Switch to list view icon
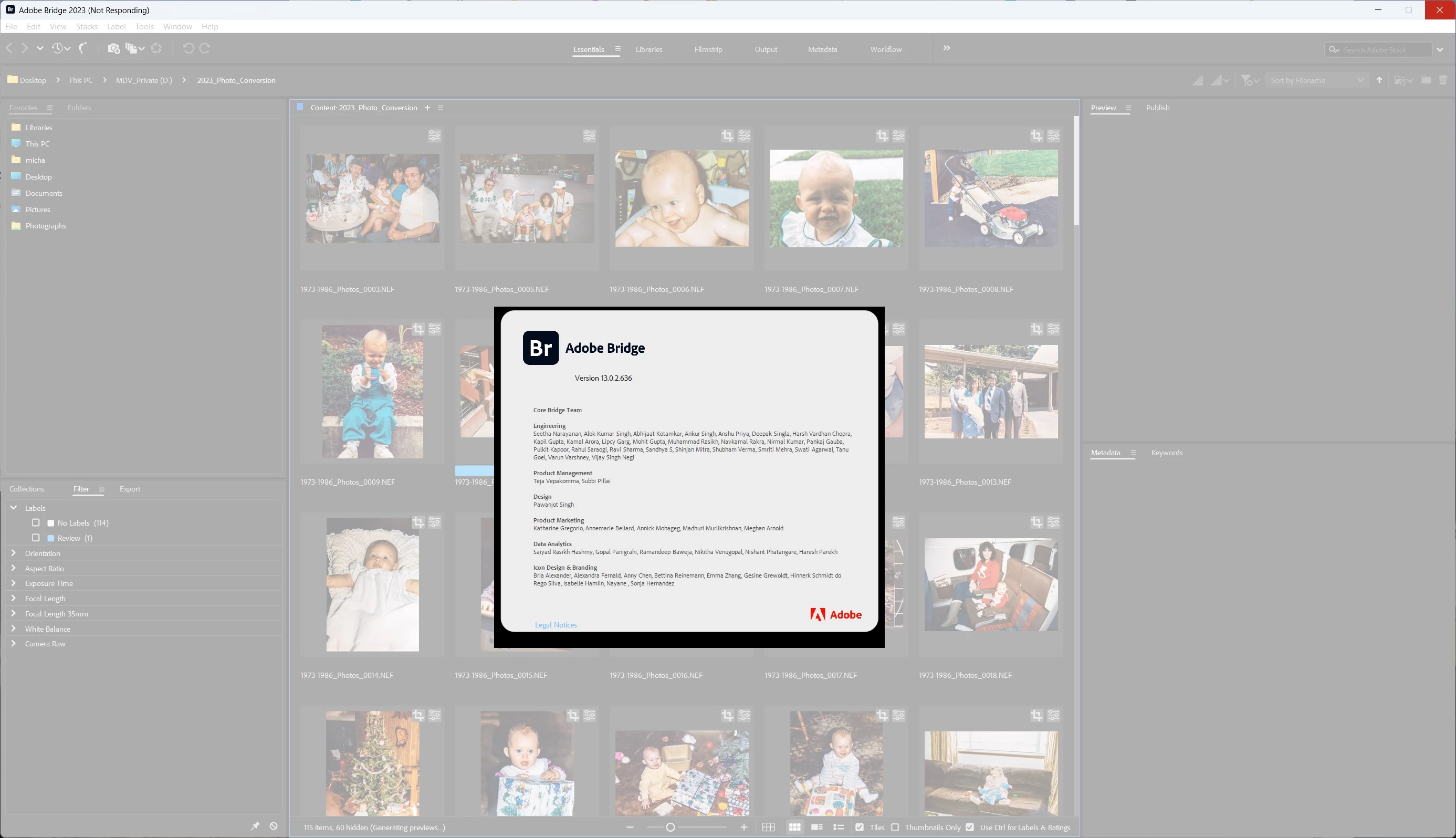Image resolution: width=1456 pixels, height=838 pixels. click(839, 827)
